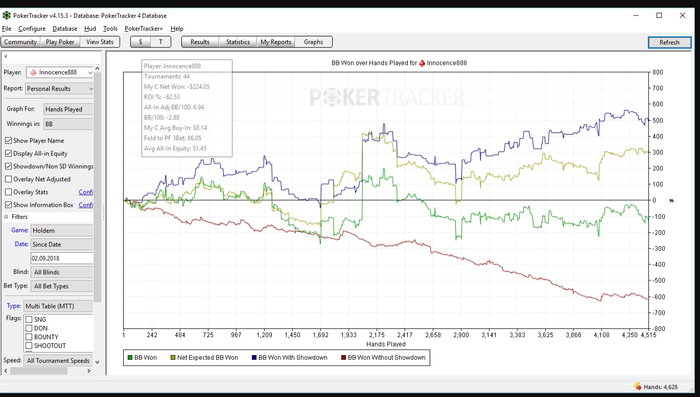Viewport: 700px width, 397px height.
Task: Open Speed dropdown All Tournament Speeds
Action: point(58,360)
